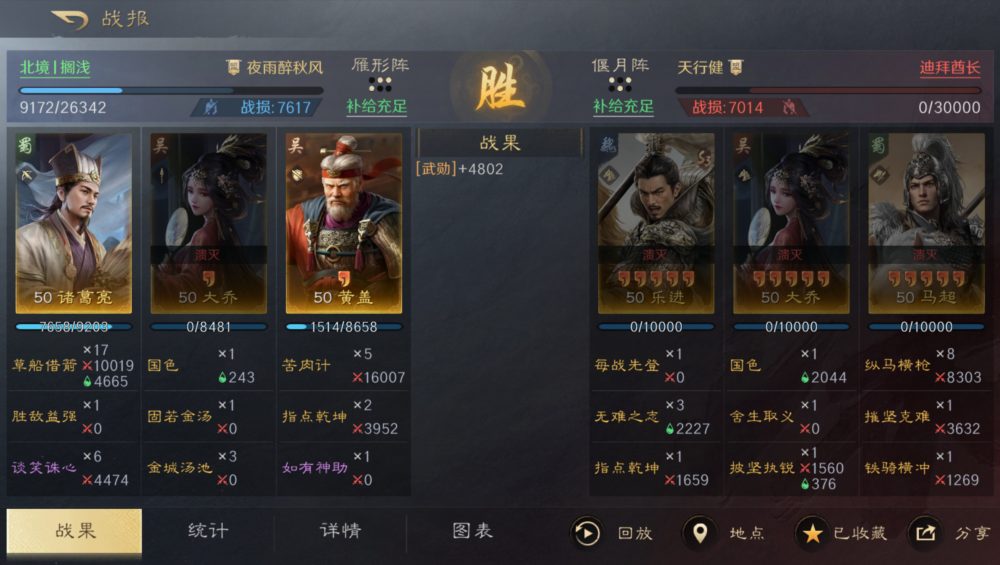1000x565 pixels.
Task: Click the attacker troop strength bar 9172/26342
Action: click(171, 91)
